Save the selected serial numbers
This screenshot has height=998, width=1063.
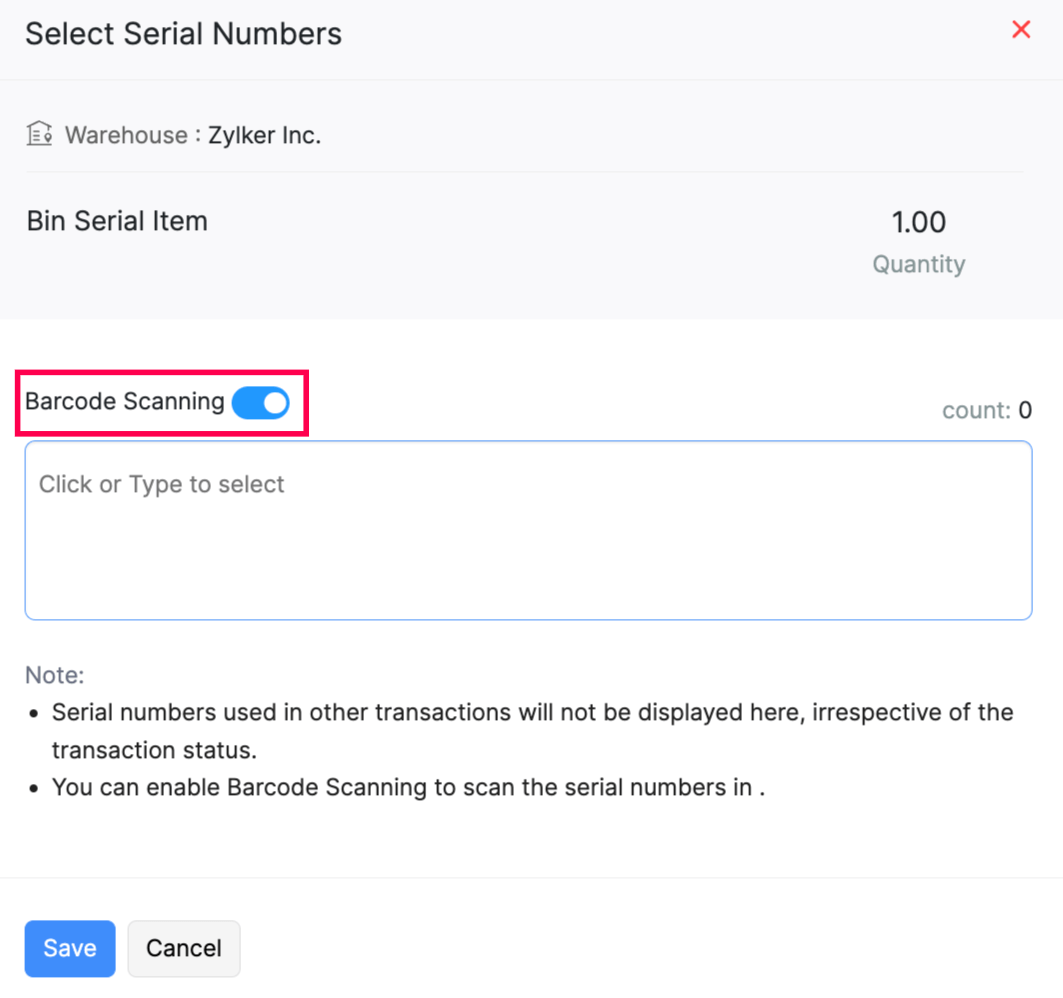70,948
